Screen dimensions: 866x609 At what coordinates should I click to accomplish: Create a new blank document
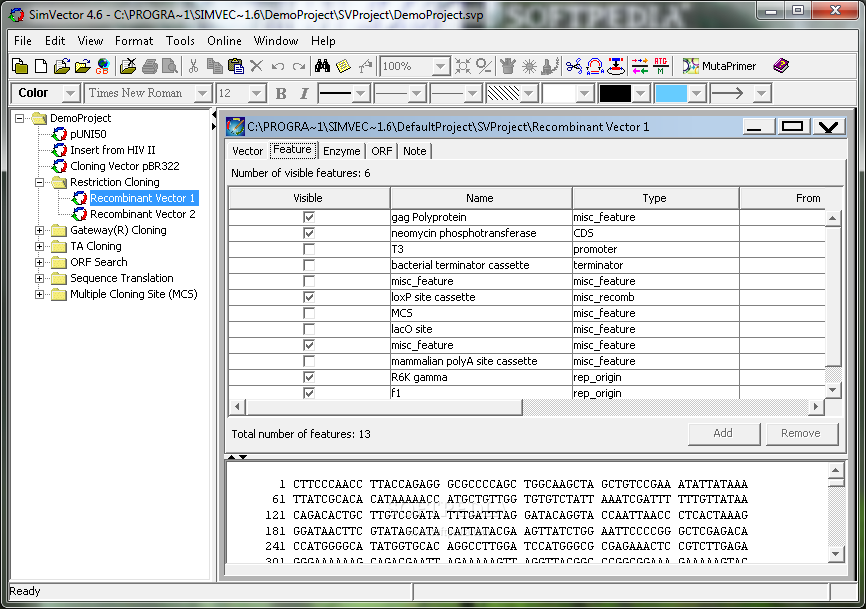point(41,66)
